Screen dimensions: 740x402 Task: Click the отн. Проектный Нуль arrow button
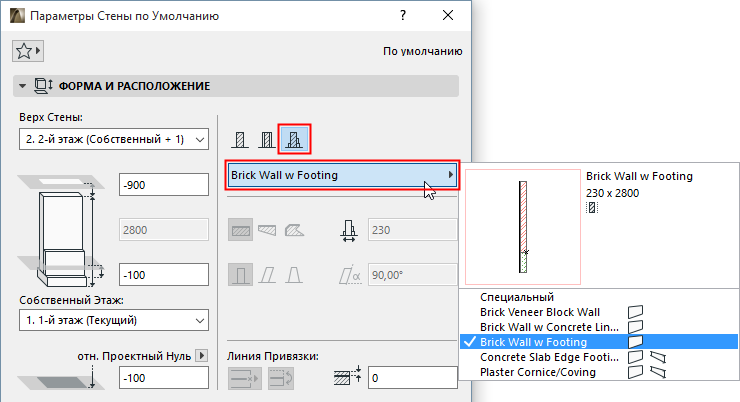click(x=200, y=355)
